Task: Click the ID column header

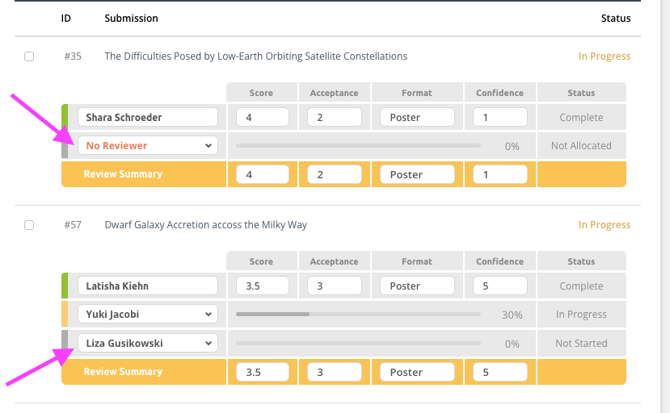Action: pyautogui.click(x=66, y=18)
